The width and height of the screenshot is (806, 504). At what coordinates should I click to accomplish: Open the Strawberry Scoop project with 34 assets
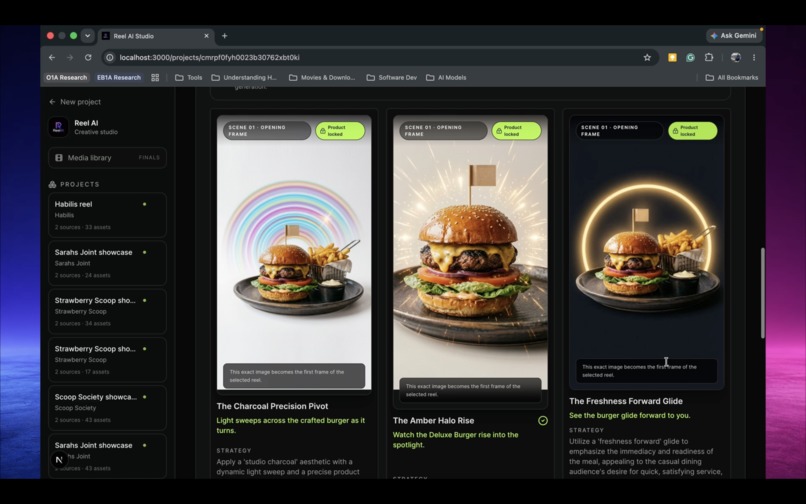point(107,312)
